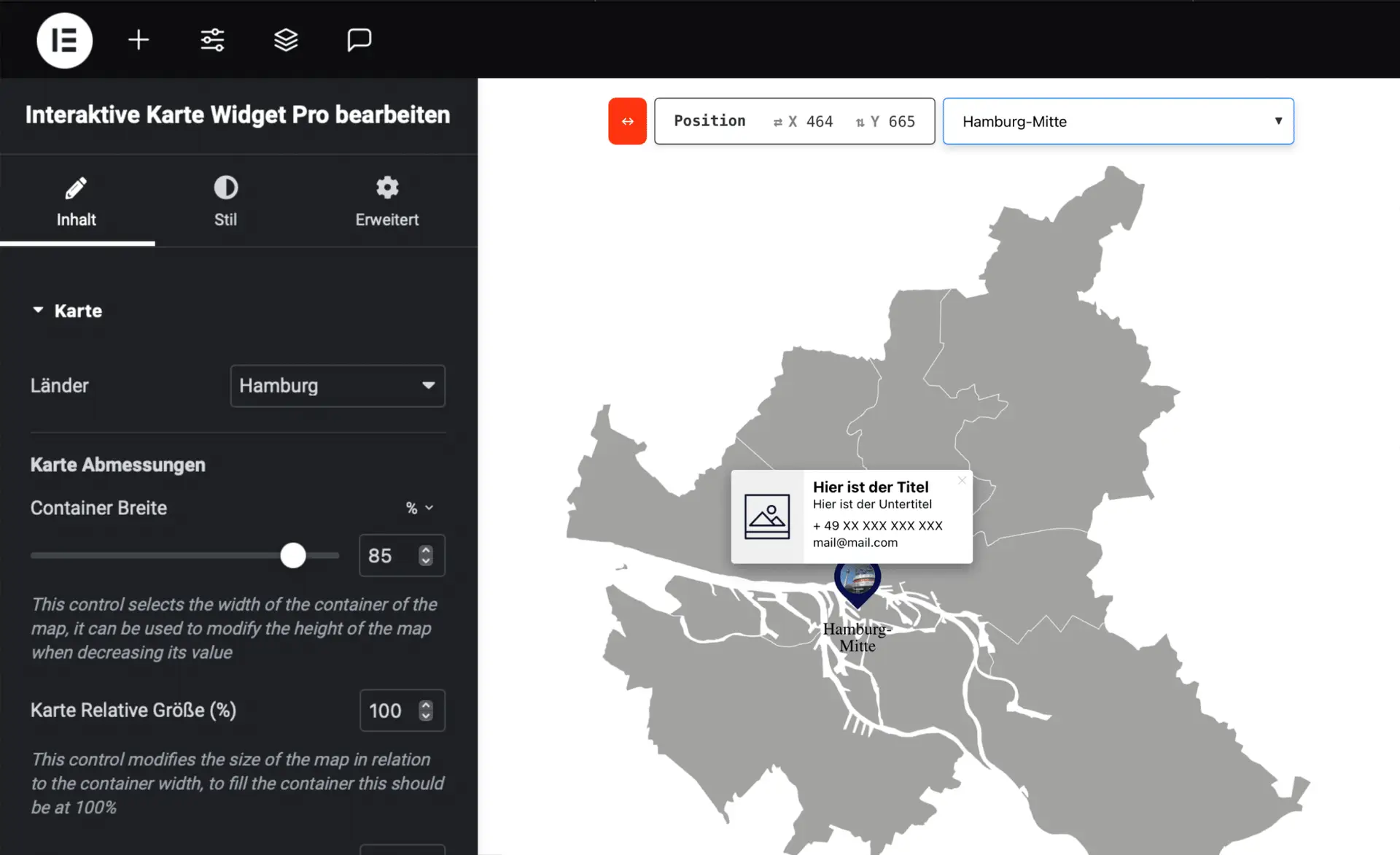Click the popup image placeholder icon
Screen dimensions: 1400x855
click(x=767, y=517)
